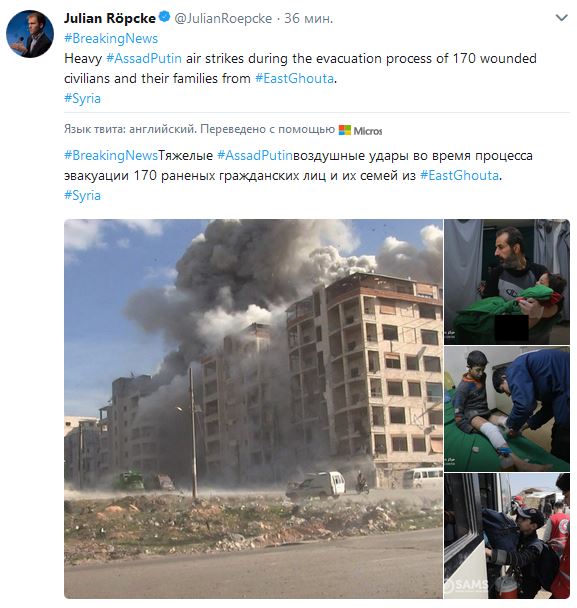Open #Syria hashtag under Russian translation
Screen dimensions: 577x608
pos(82,195)
